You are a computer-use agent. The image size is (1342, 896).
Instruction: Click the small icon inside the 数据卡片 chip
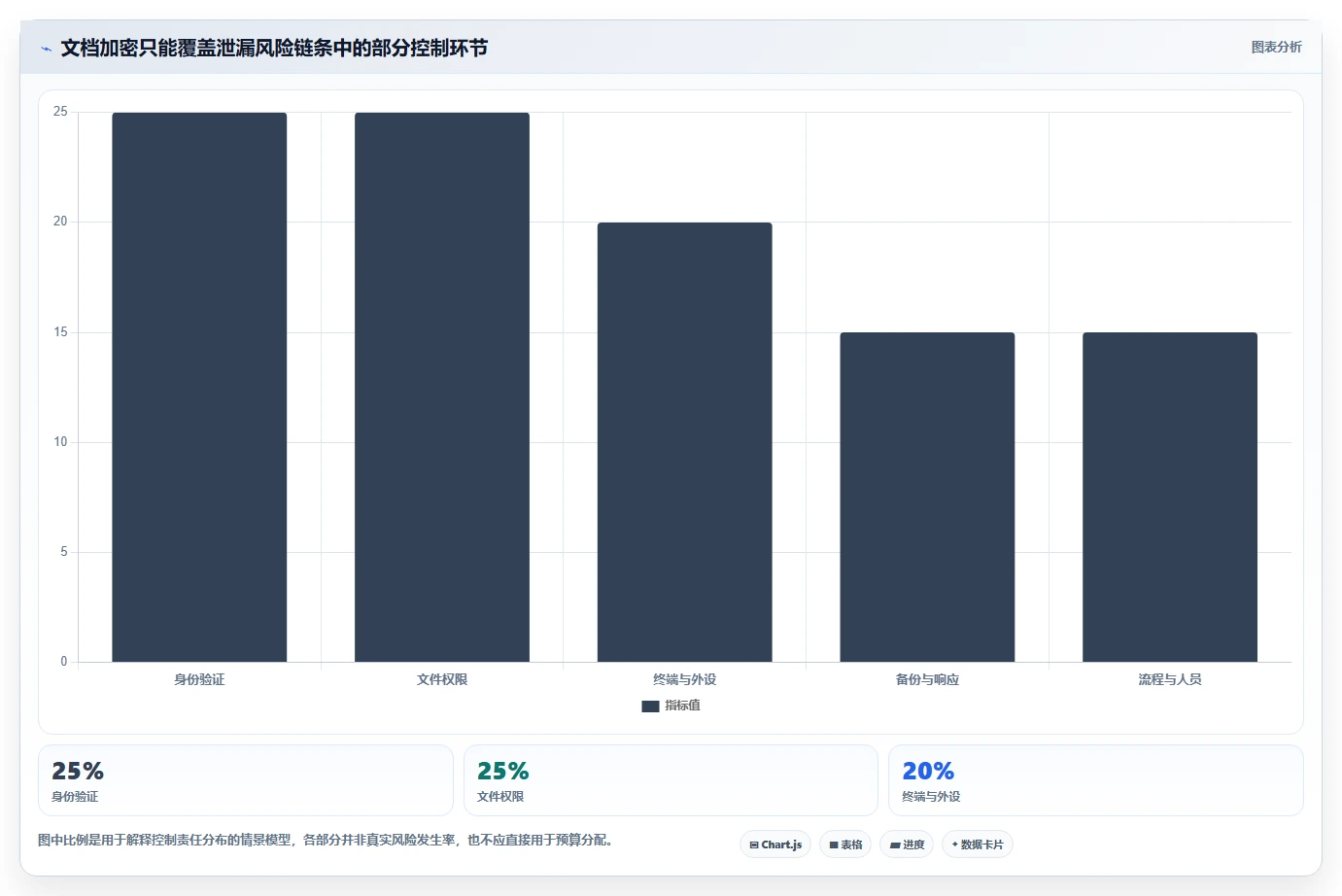(x=955, y=844)
